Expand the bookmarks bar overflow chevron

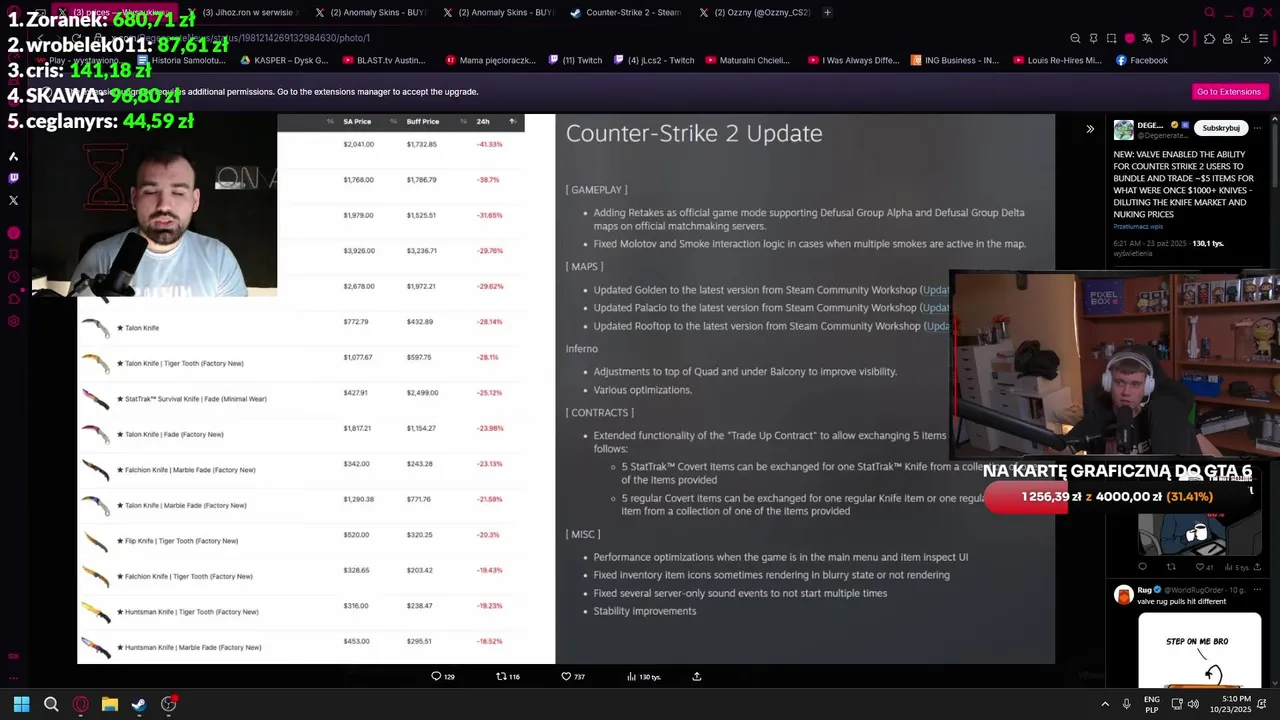[1267, 60]
